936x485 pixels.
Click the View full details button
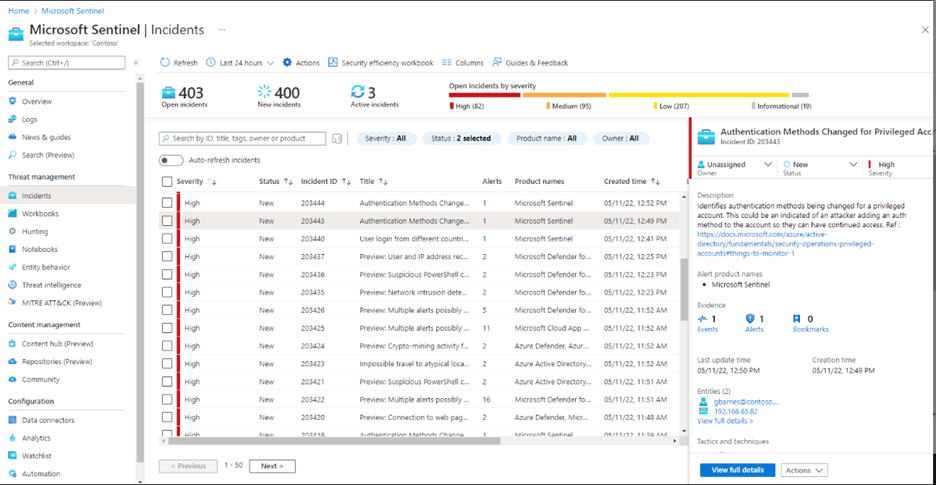[737, 471]
